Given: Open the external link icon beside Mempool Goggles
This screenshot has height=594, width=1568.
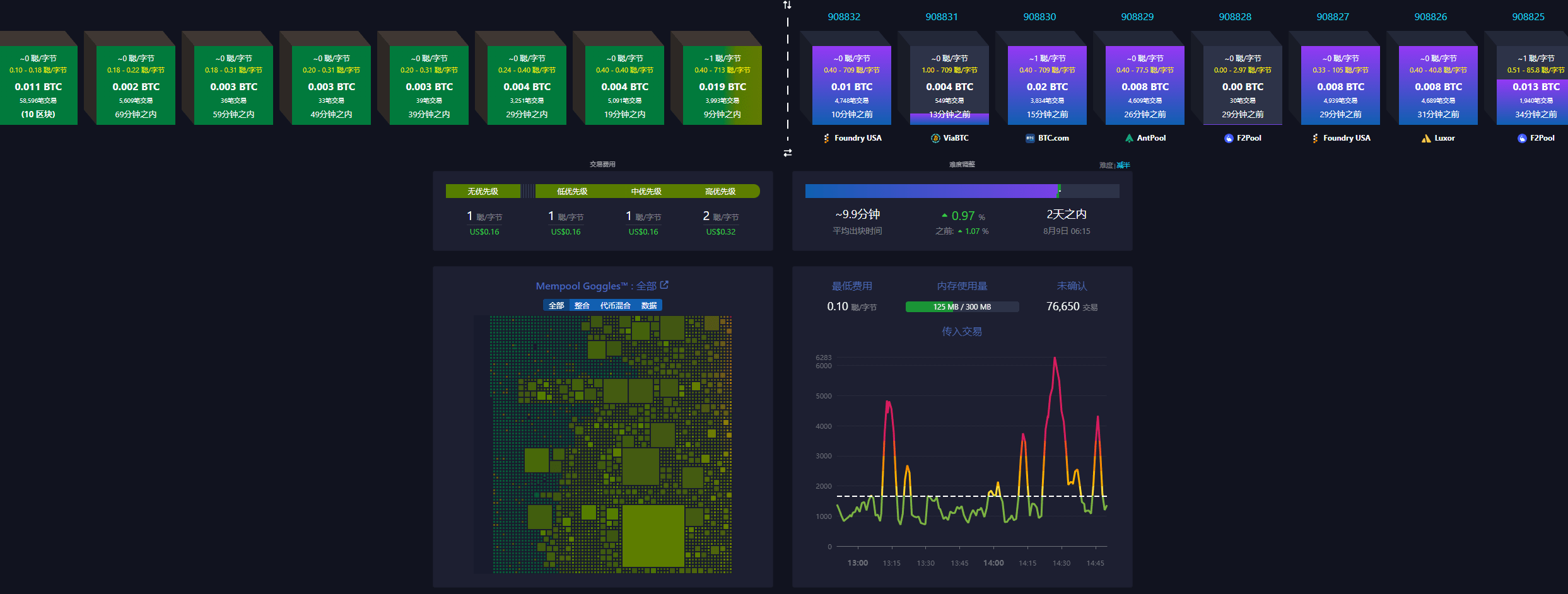Looking at the screenshot, I should click(x=664, y=285).
